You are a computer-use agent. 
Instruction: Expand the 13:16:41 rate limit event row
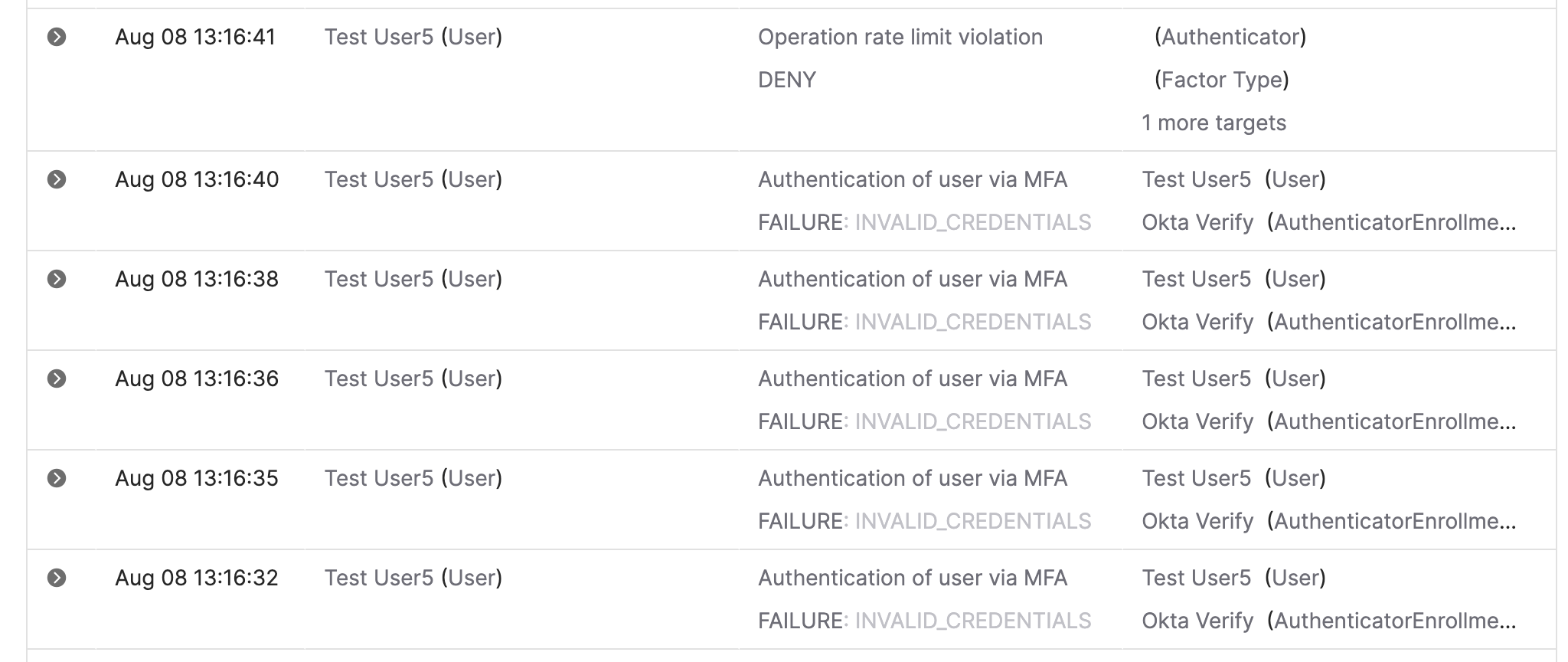coord(57,37)
